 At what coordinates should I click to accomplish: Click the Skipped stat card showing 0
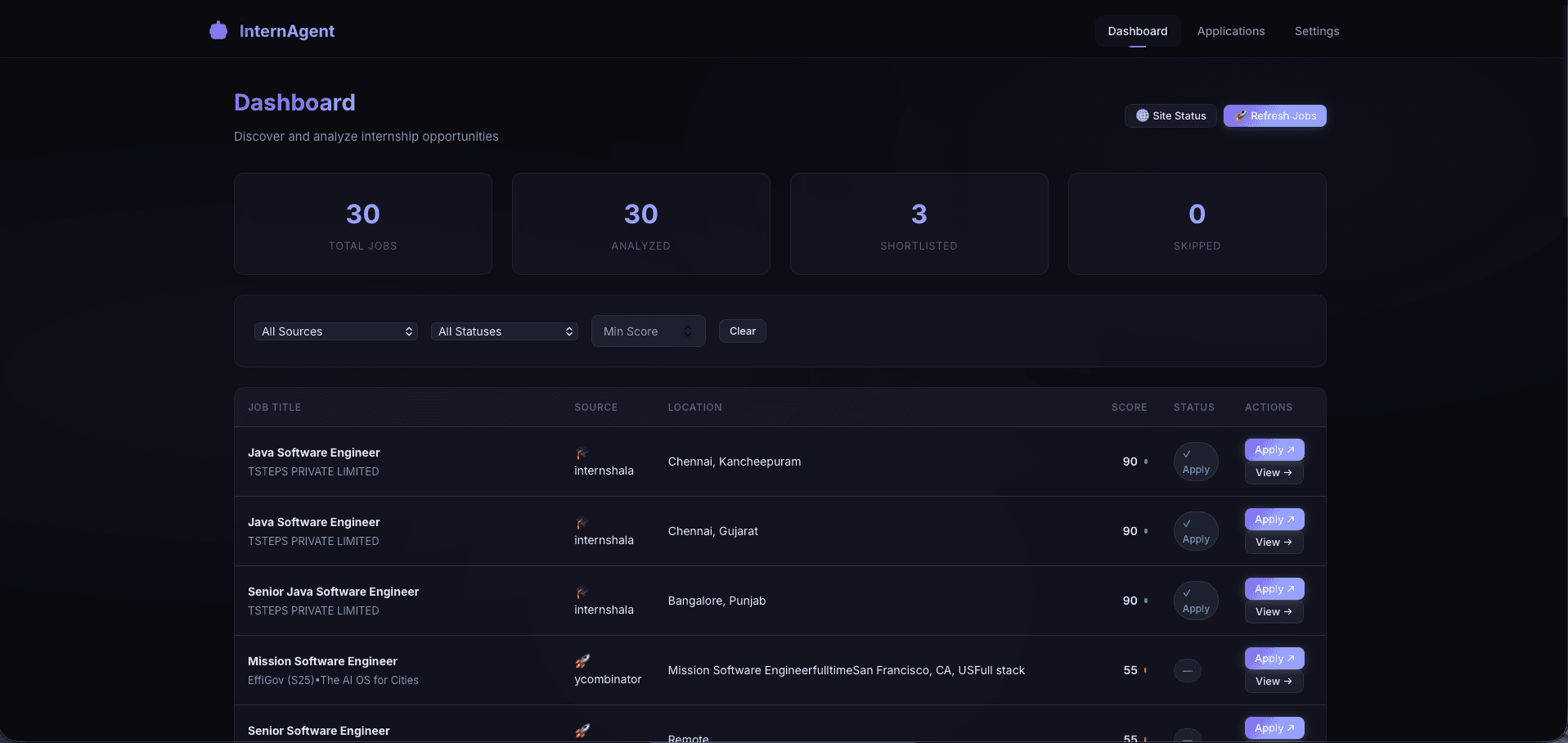(1197, 223)
